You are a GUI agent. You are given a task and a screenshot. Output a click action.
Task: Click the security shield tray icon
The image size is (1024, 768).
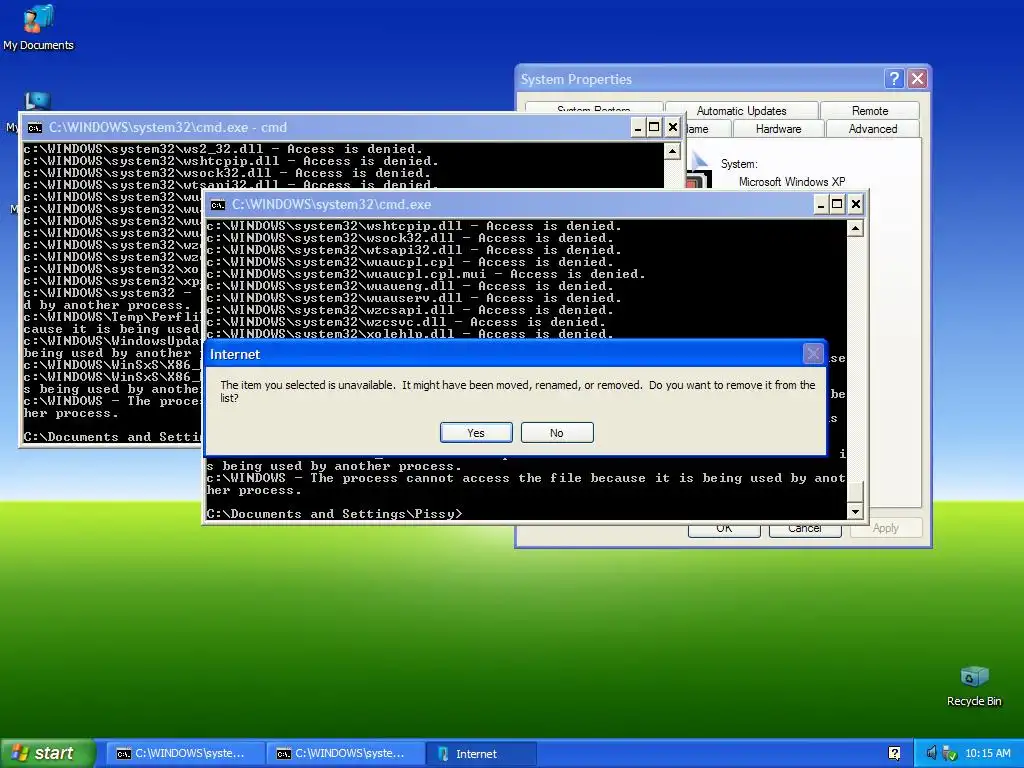pyautogui.click(x=949, y=753)
